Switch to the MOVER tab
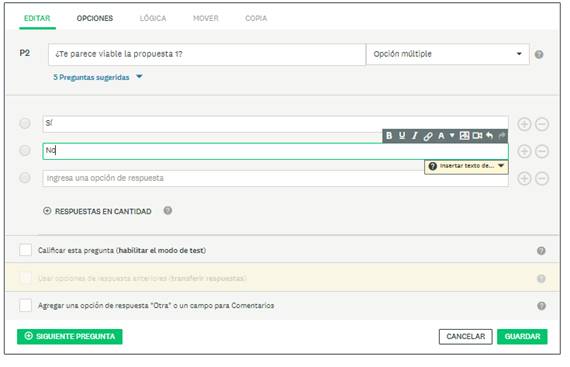The width and height of the screenshot is (570, 367). click(206, 18)
